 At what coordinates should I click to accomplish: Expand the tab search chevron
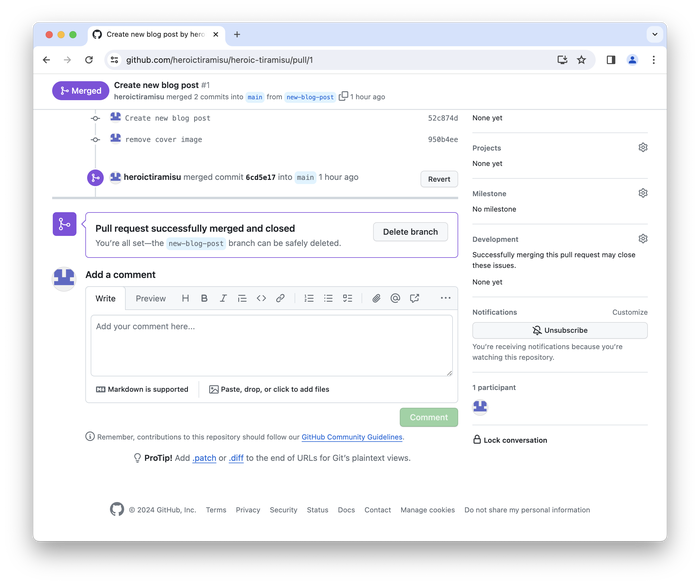coord(654,34)
